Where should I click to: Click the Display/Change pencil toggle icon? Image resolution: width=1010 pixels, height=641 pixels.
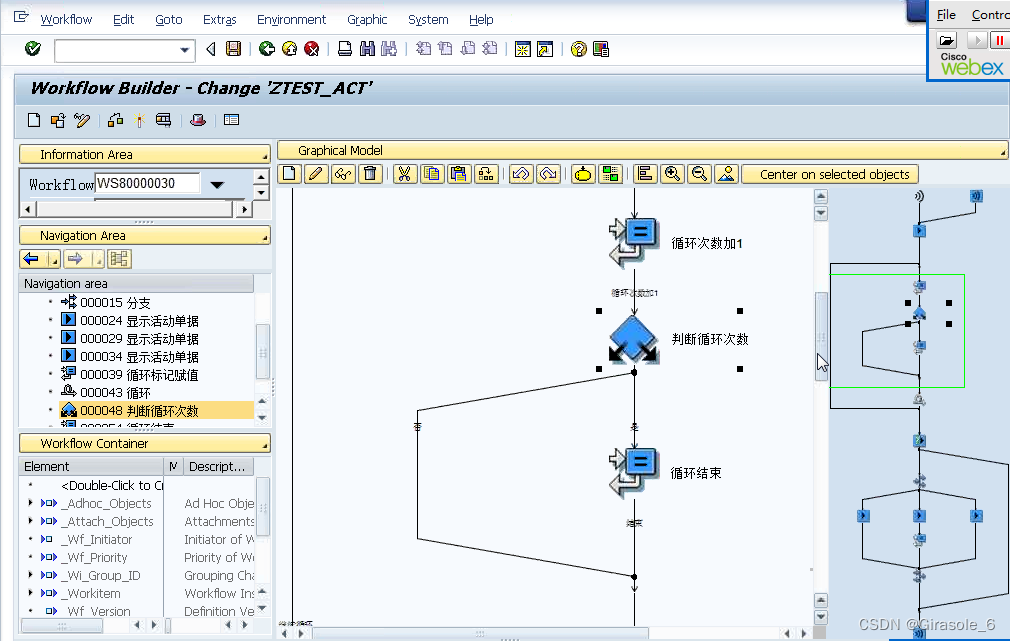[x=82, y=120]
